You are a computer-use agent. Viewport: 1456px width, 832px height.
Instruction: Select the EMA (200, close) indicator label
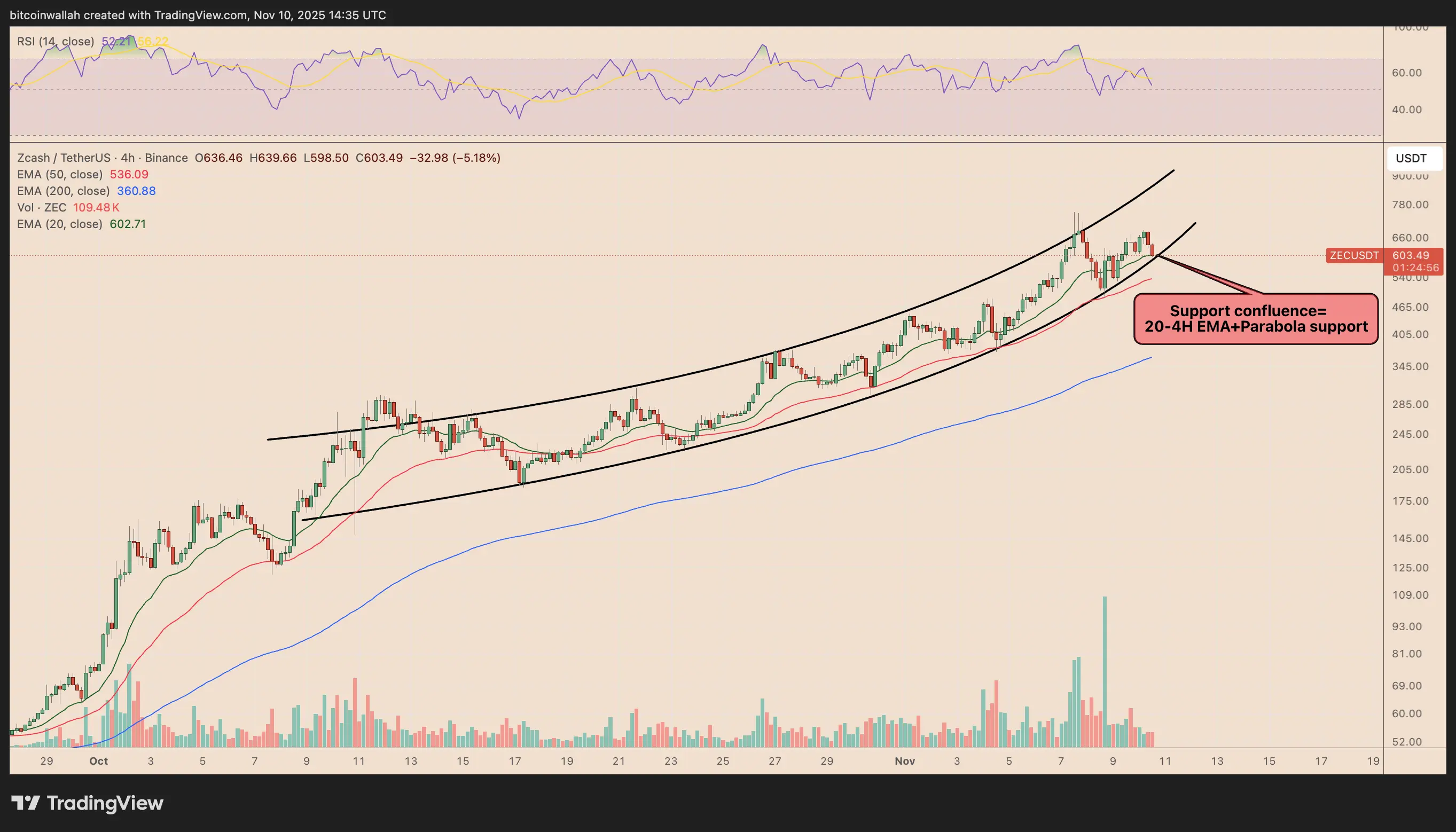pyautogui.click(x=63, y=191)
